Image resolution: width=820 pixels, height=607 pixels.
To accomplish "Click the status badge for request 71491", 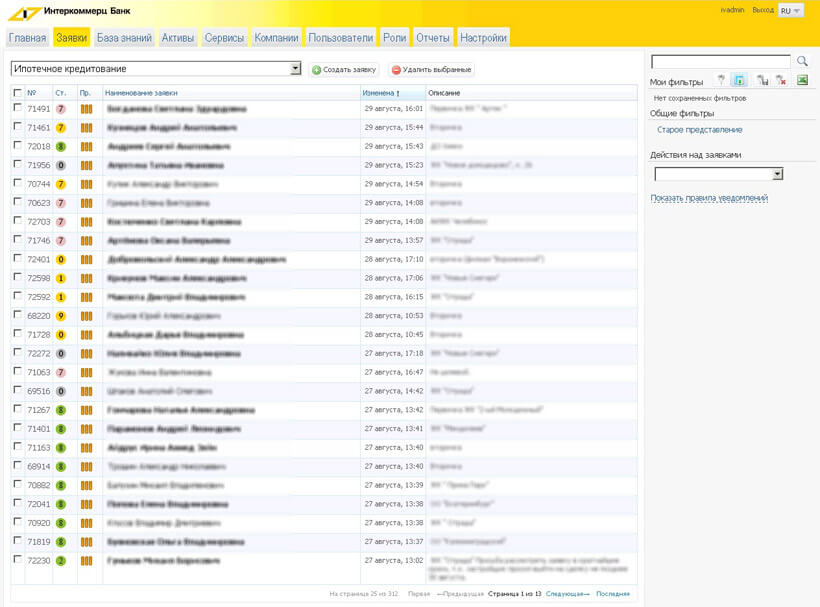I will (61, 109).
